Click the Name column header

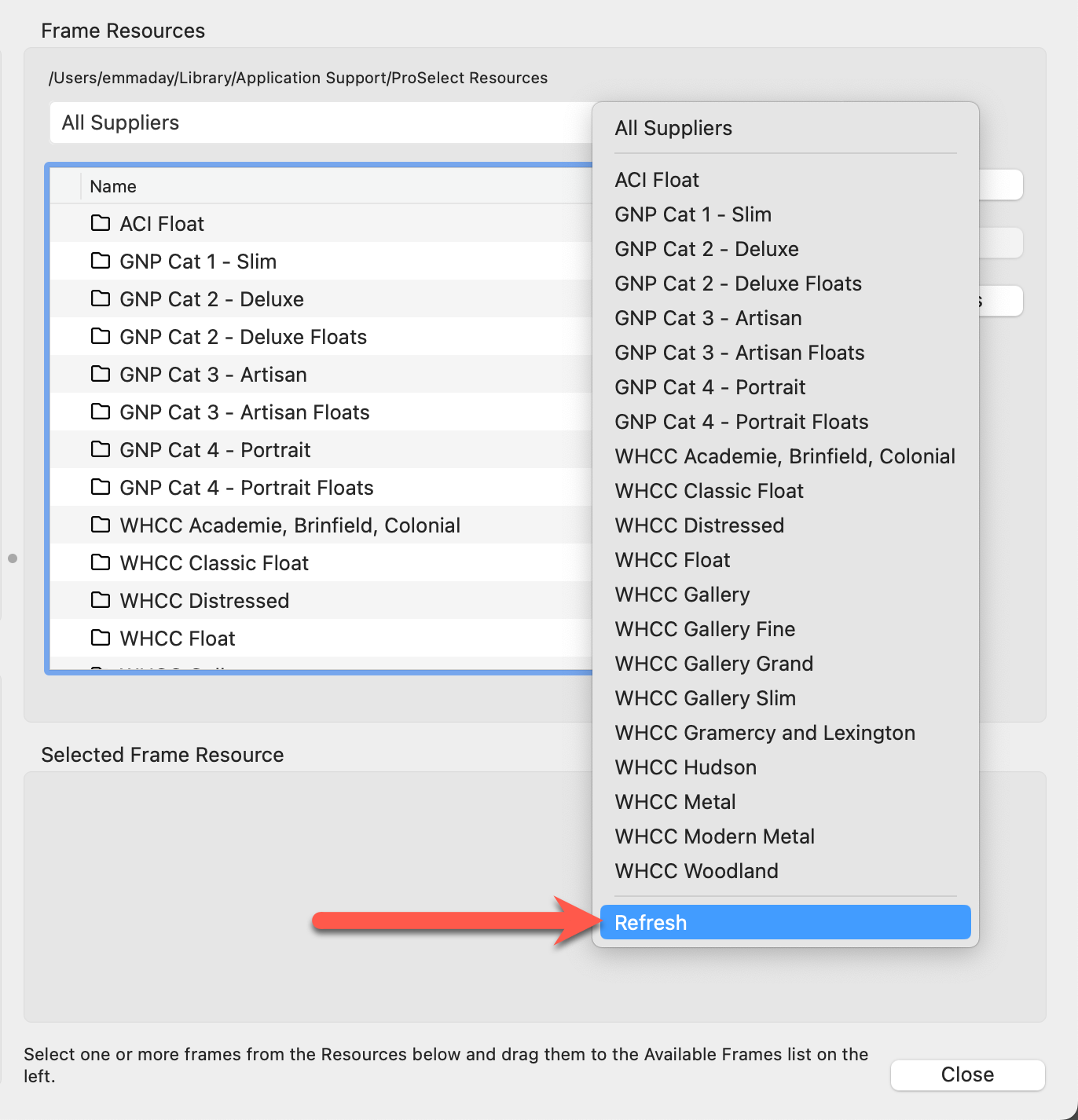point(113,186)
